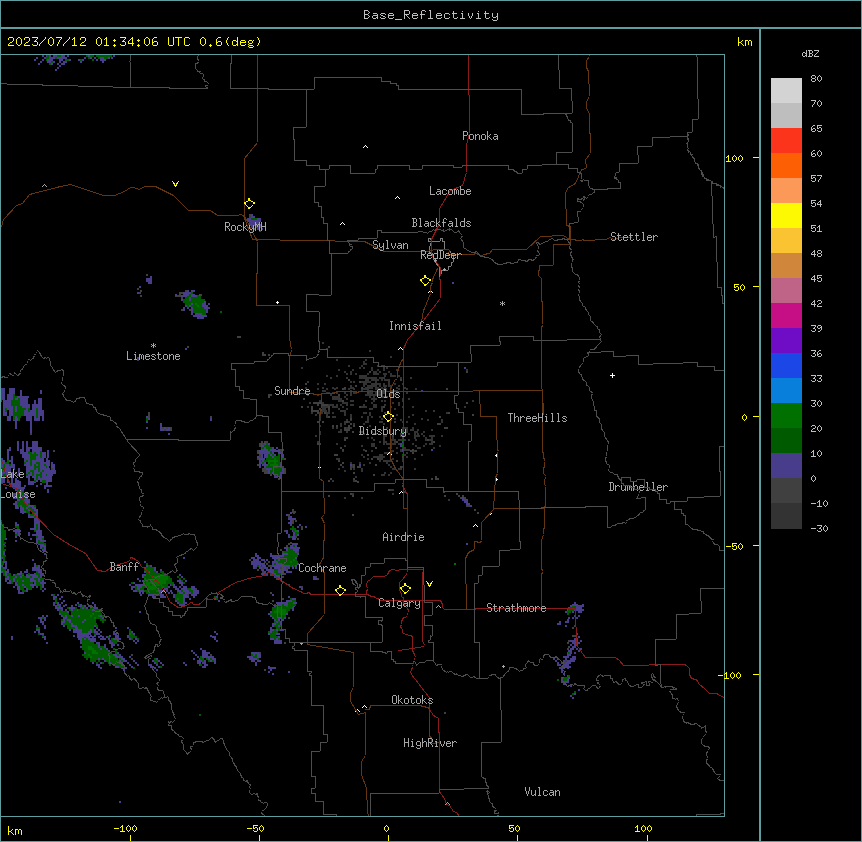Click the Calgary label
This screenshot has width=862, height=842.
coord(399,603)
